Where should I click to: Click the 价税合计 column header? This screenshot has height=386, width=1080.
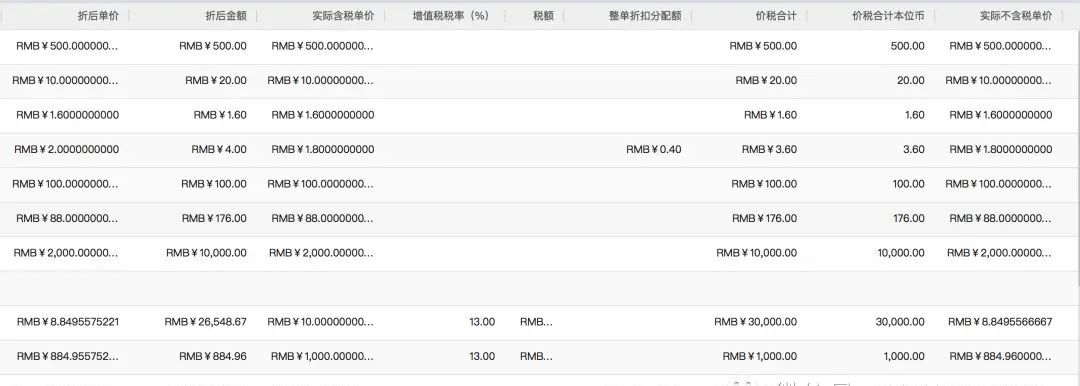click(776, 16)
